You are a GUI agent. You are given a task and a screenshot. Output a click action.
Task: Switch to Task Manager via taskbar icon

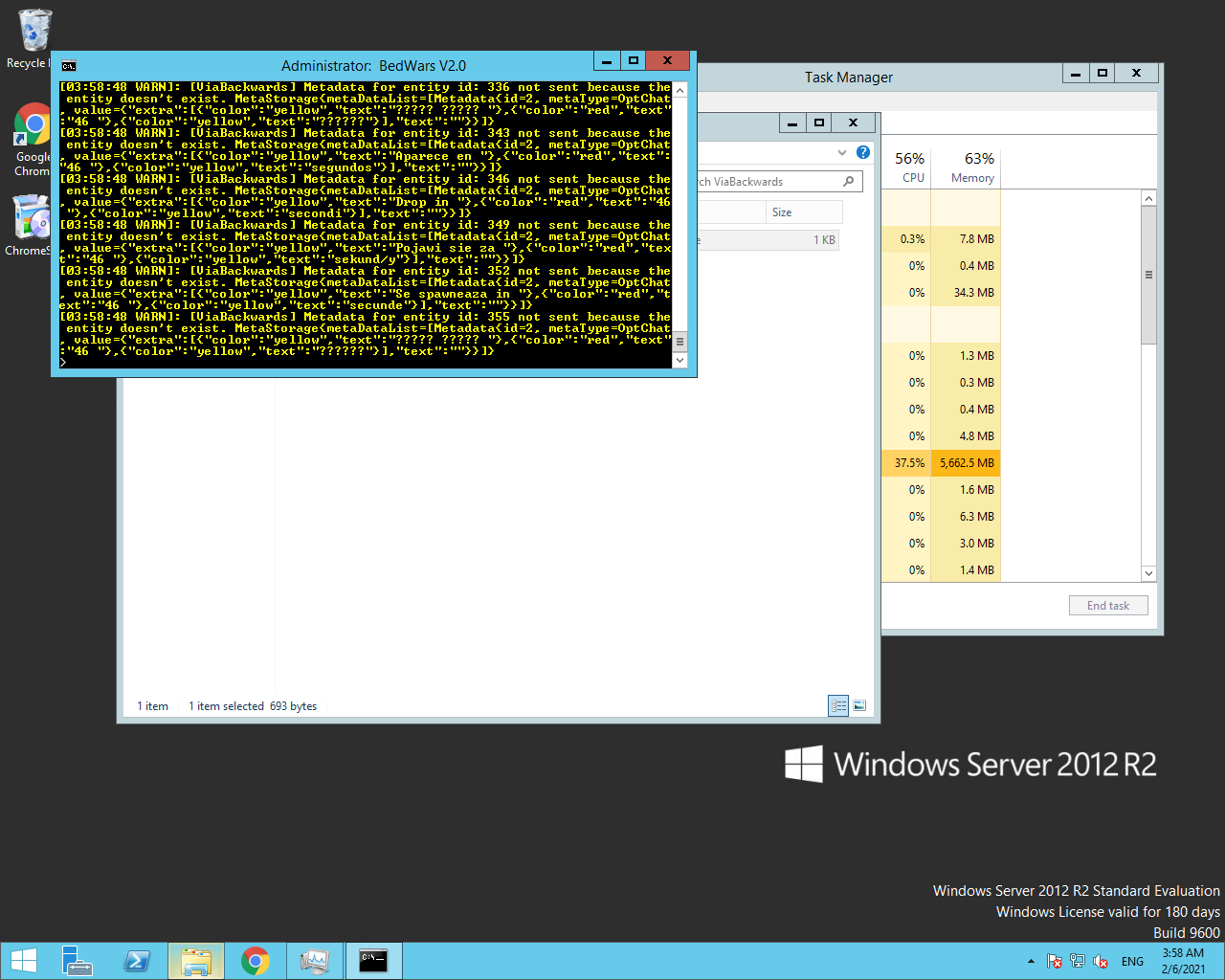pyautogui.click(x=314, y=961)
